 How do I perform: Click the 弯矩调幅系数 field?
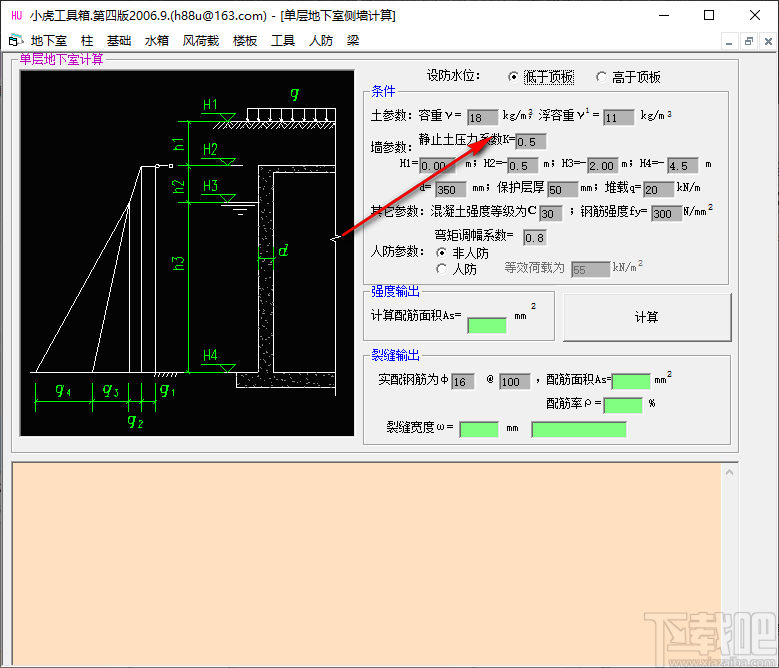535,238
